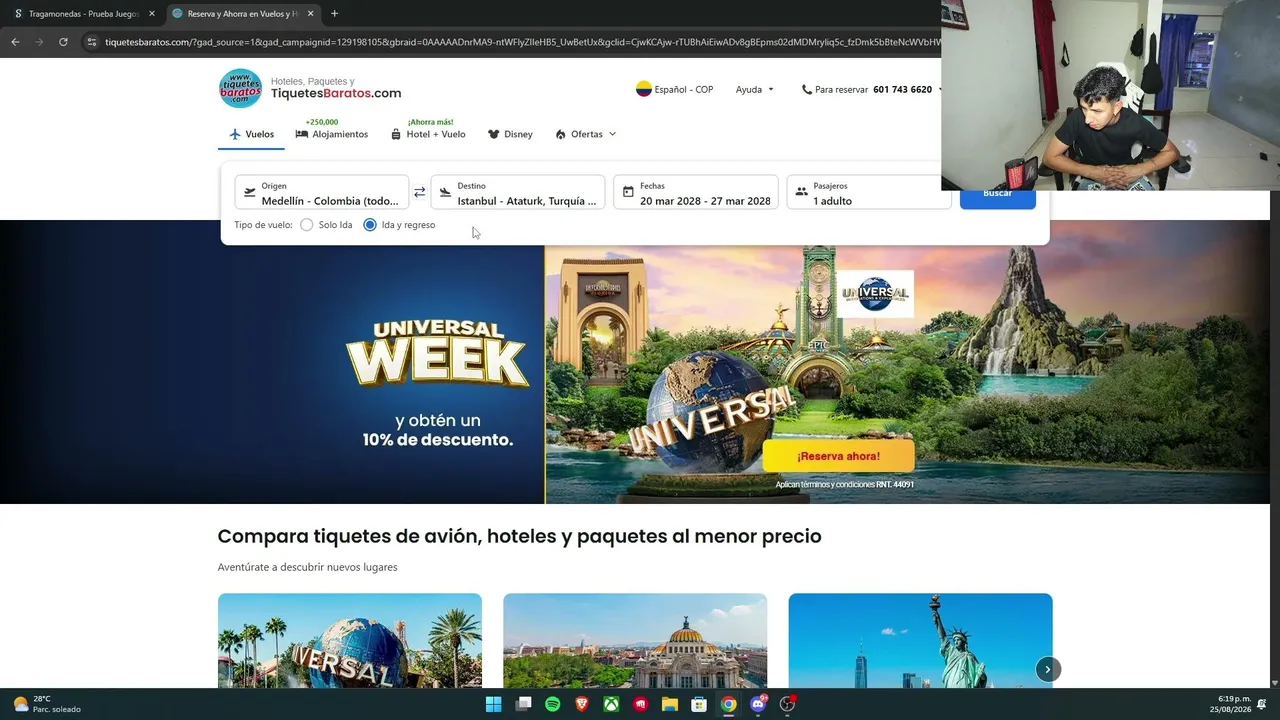Expand the Ayuda dropdown menu
The width and height of the screenshot is (1280, 720).
click(x=755, y=89)
